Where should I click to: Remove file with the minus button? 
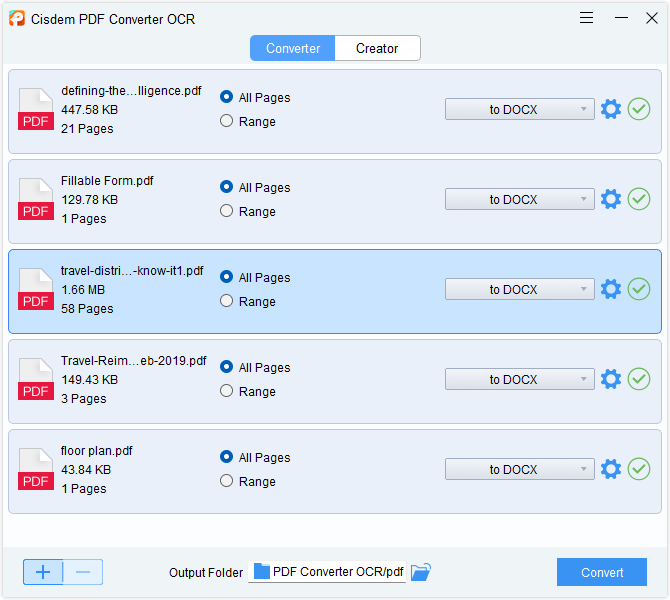pyautogui.click(x=83, y=572)
